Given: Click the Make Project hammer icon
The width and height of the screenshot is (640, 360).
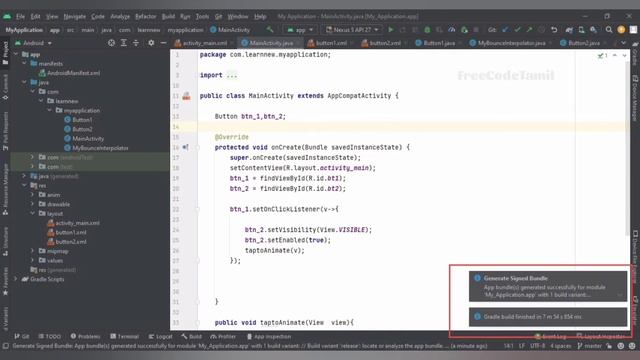Looking at the screenshot, I should (x=270, y=30).
